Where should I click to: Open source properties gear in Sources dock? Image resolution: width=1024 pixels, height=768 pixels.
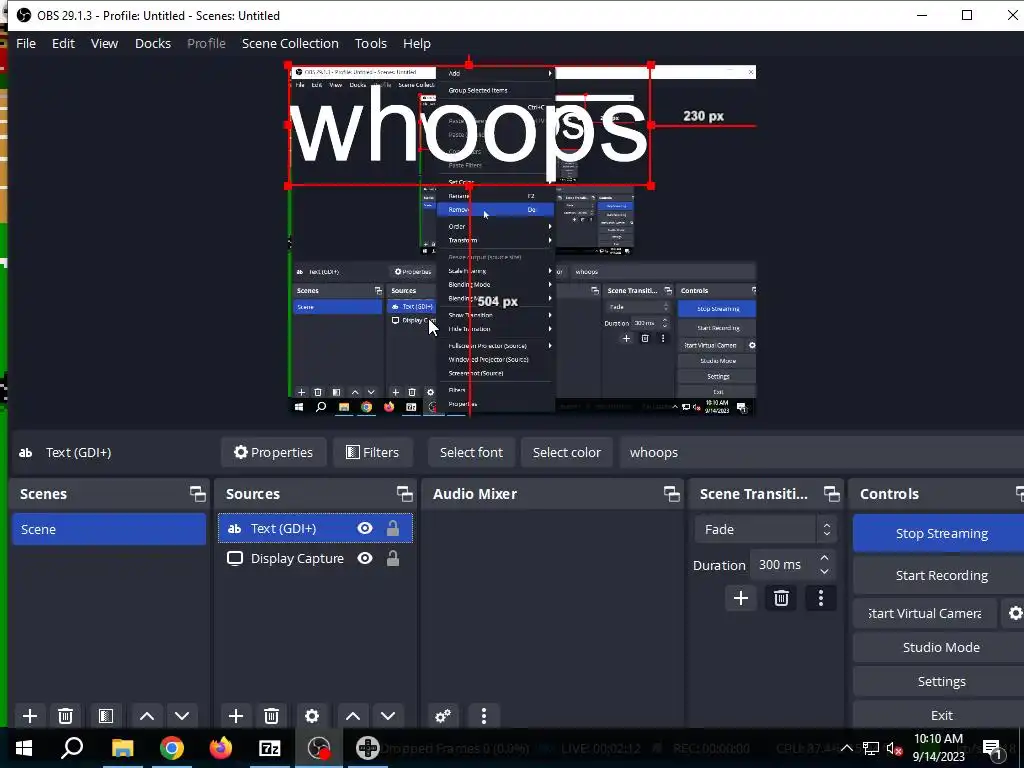(x=312, y=716)
